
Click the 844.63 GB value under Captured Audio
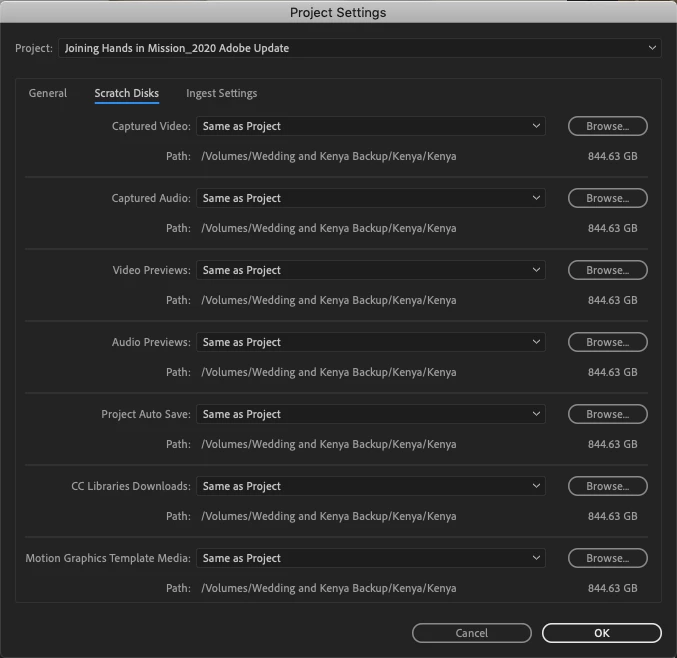612,228
